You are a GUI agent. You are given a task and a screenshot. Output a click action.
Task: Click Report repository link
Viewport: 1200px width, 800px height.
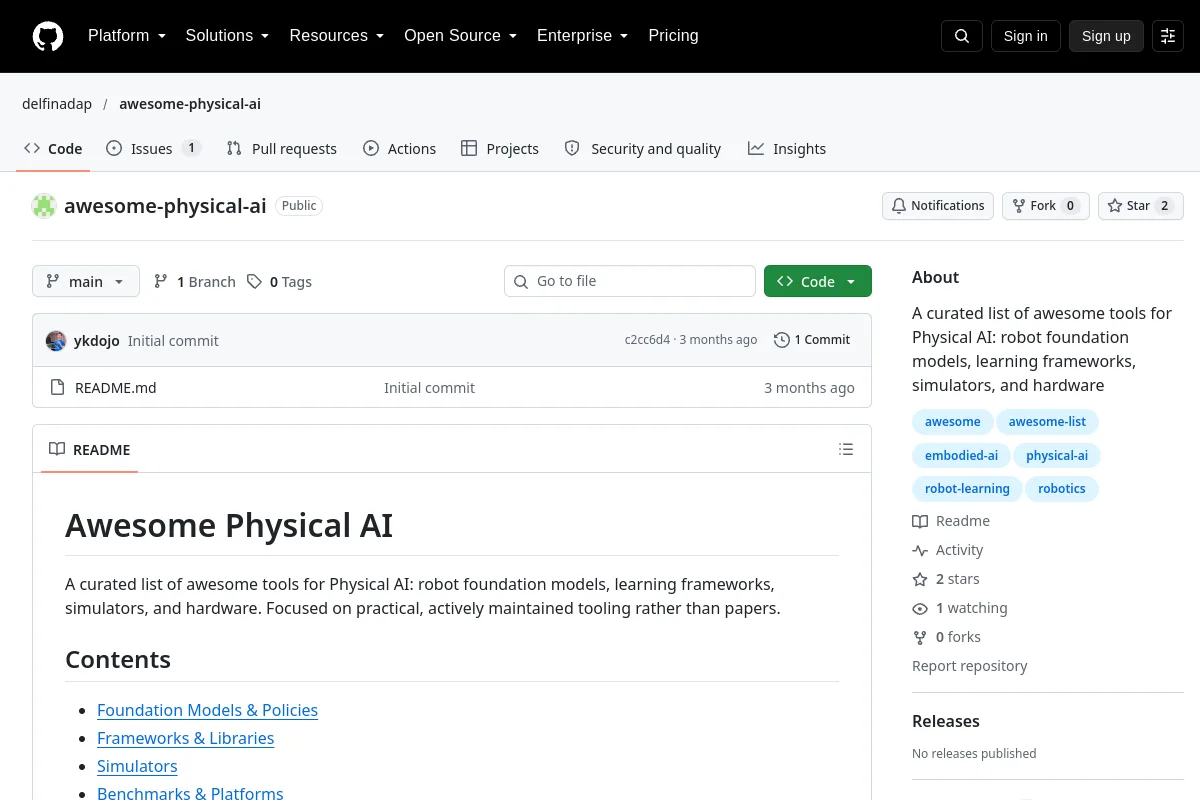(970, 666)
